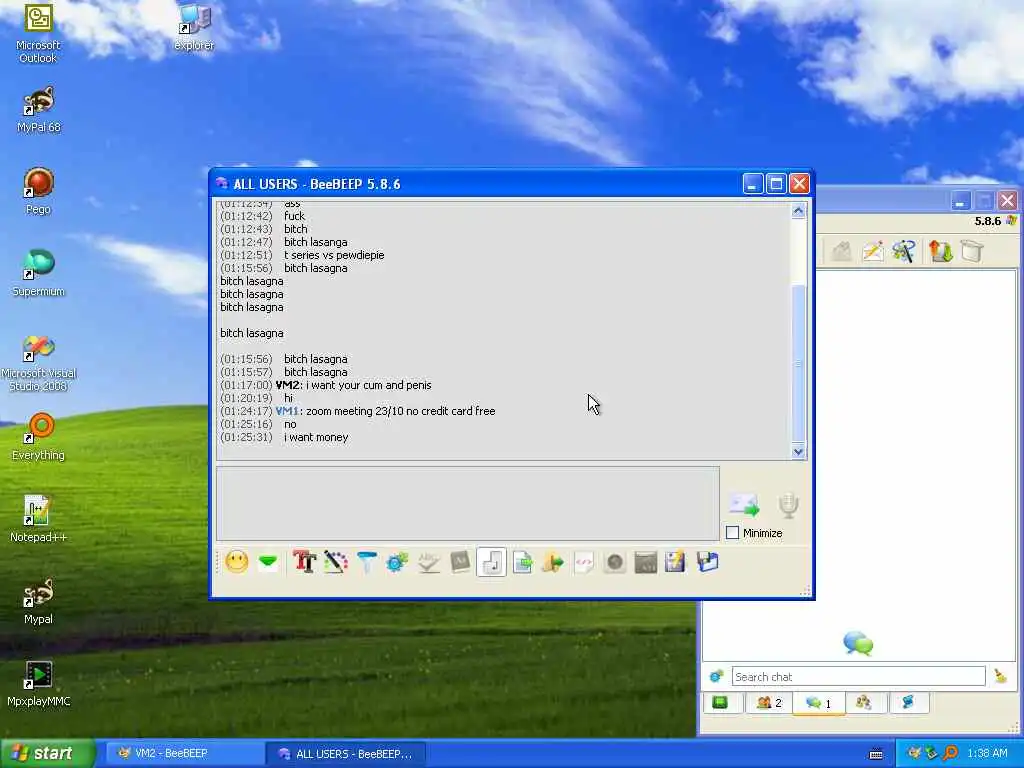This screenshot has width=1024, height=768.
Task: Click the grayed icon in VM2 toolbar
Action: tap(842, 251)
